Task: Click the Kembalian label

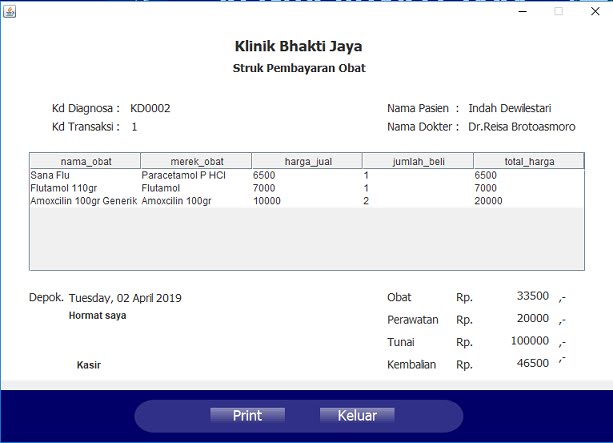Action: 411,365
